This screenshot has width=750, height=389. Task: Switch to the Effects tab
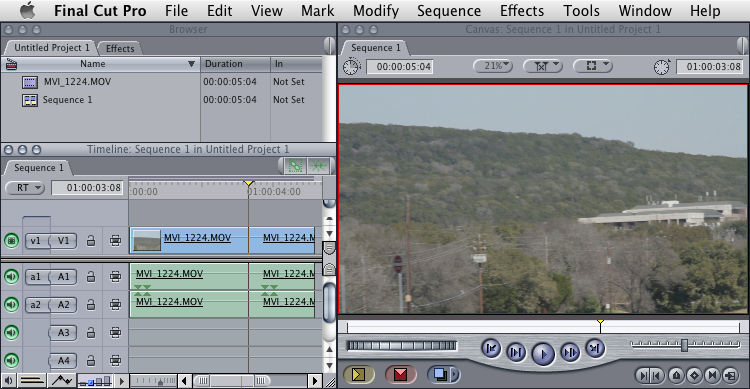click(120, 48)
